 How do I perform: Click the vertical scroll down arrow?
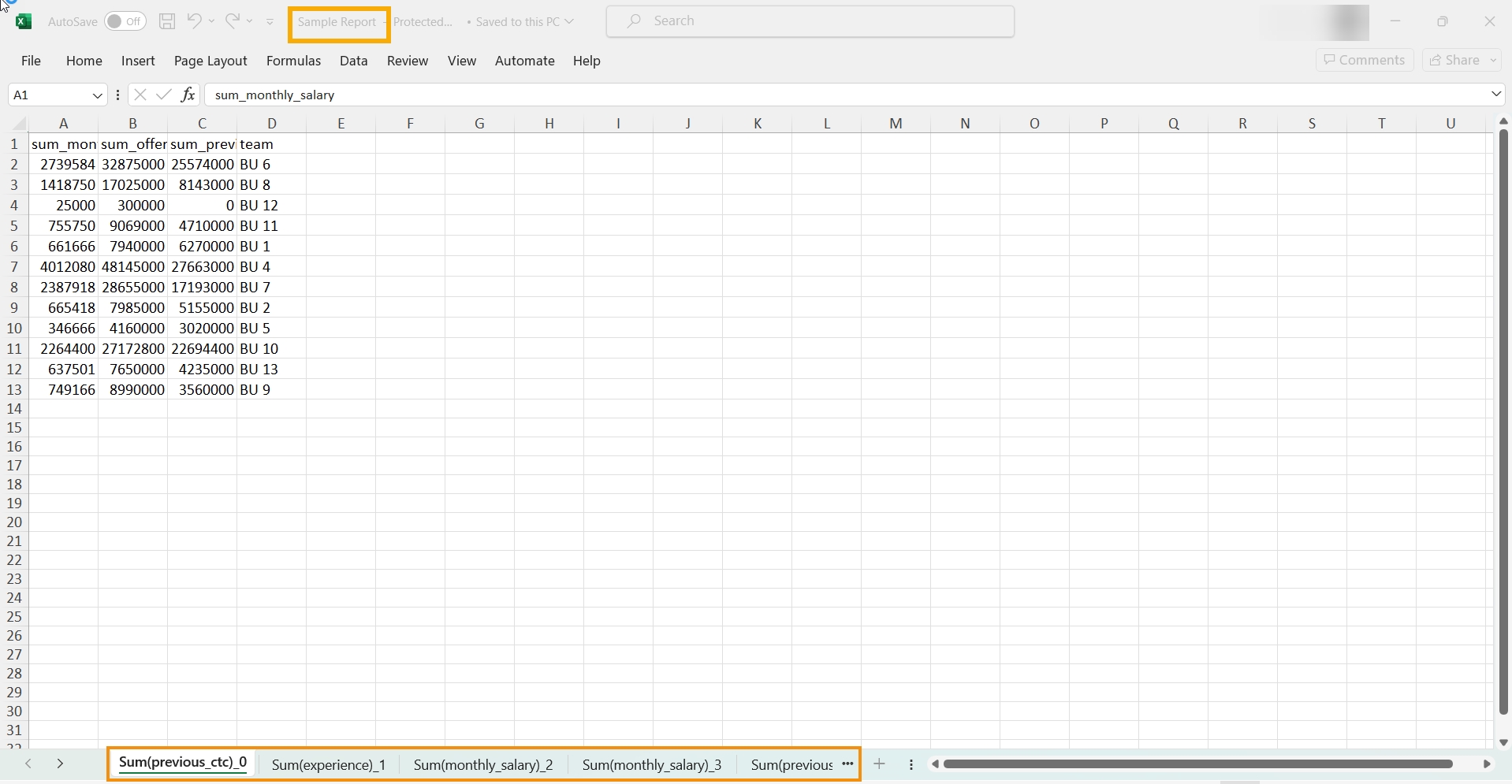point(1503,742)
